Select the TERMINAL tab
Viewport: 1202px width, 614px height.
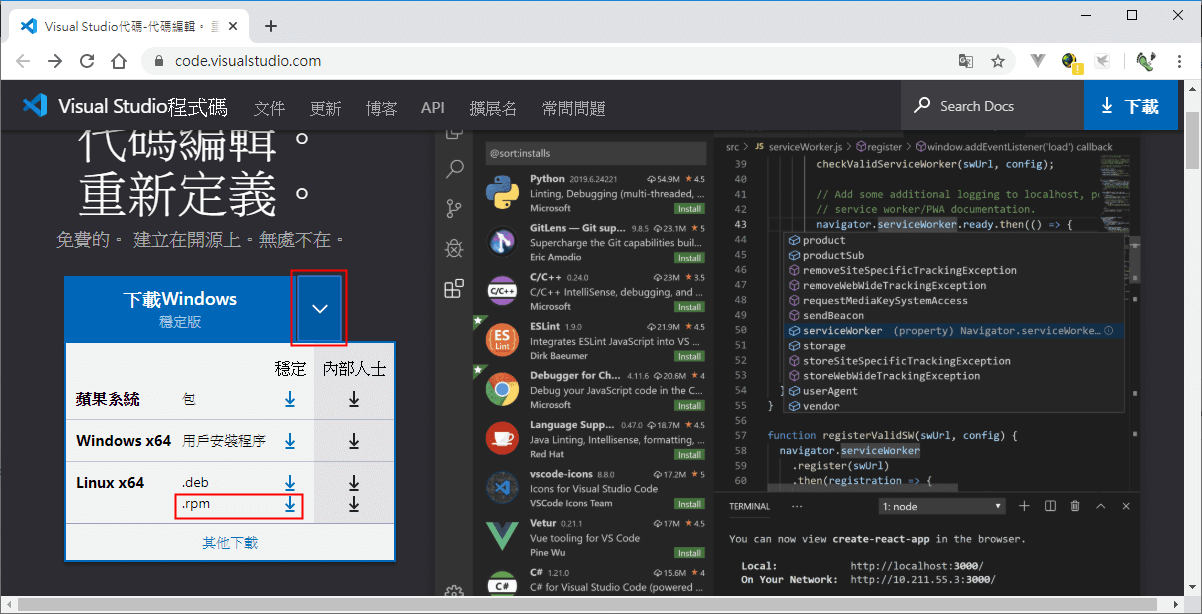pyautogui.click(x=750, y=506)
